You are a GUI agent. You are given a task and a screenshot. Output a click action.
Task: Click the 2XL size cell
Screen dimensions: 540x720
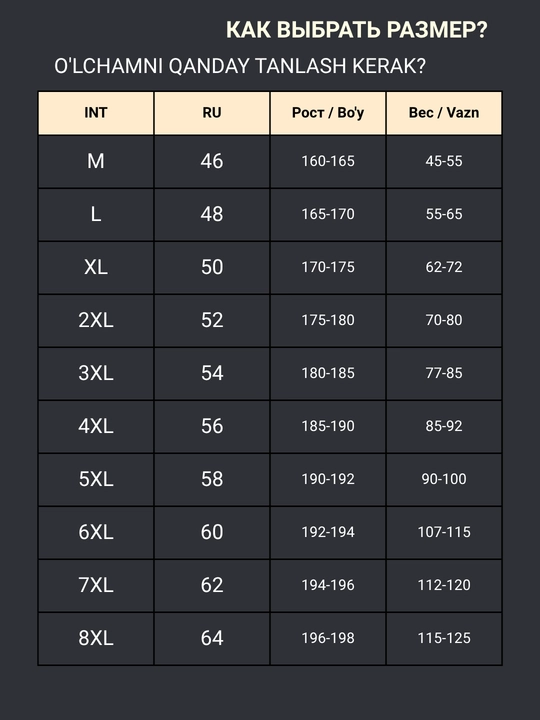96,321
